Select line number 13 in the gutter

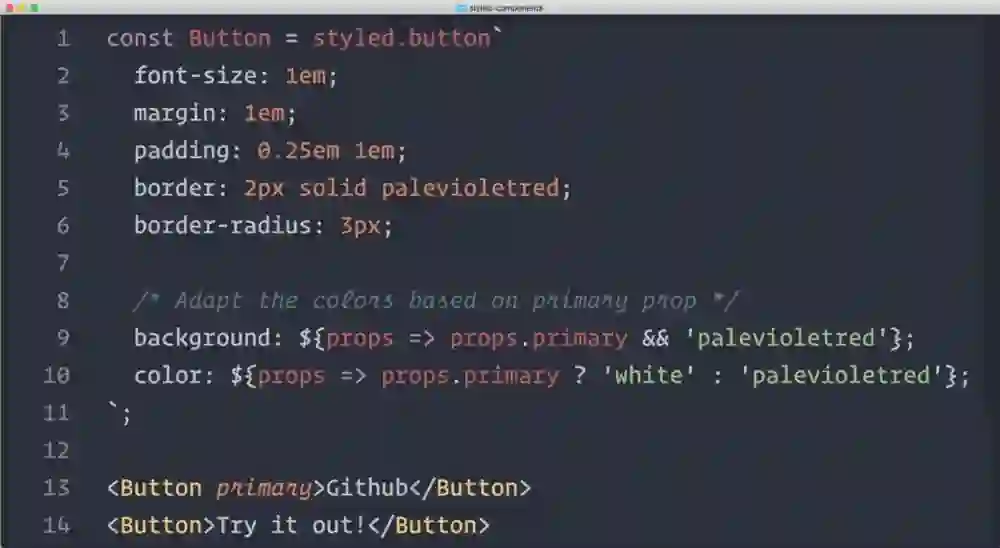(57, 488)
